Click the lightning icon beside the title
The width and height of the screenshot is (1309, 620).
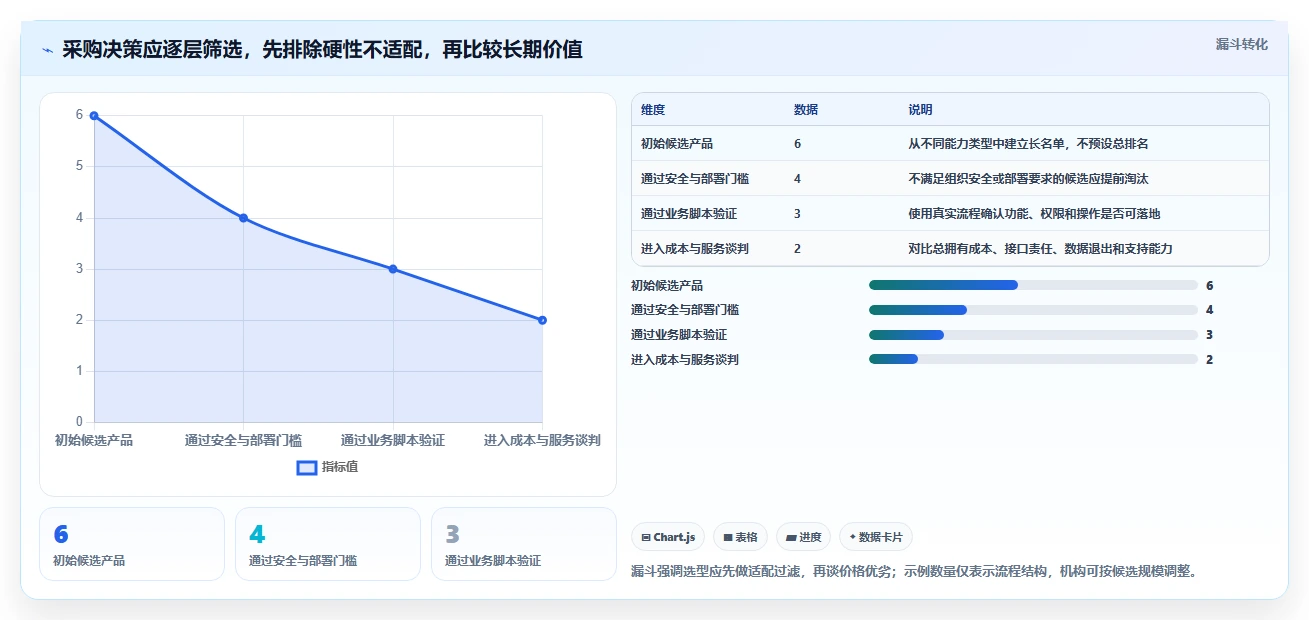(x=47, y=49)
